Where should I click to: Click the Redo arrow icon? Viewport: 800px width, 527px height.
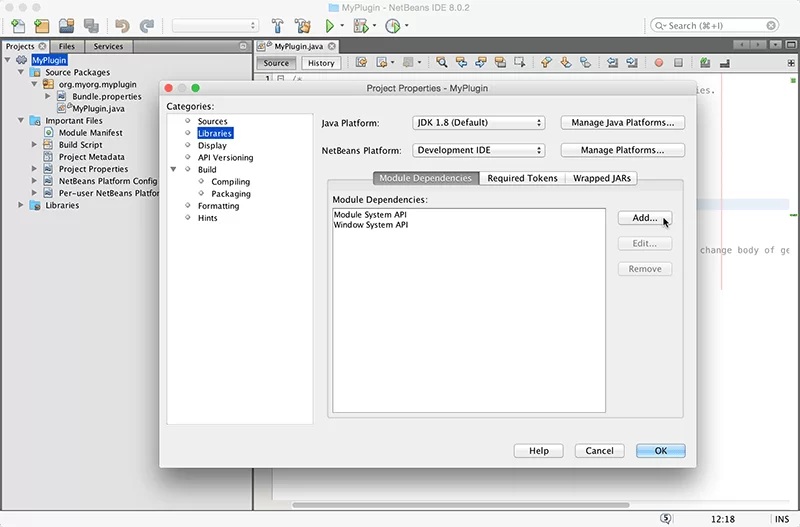point(147,26)
